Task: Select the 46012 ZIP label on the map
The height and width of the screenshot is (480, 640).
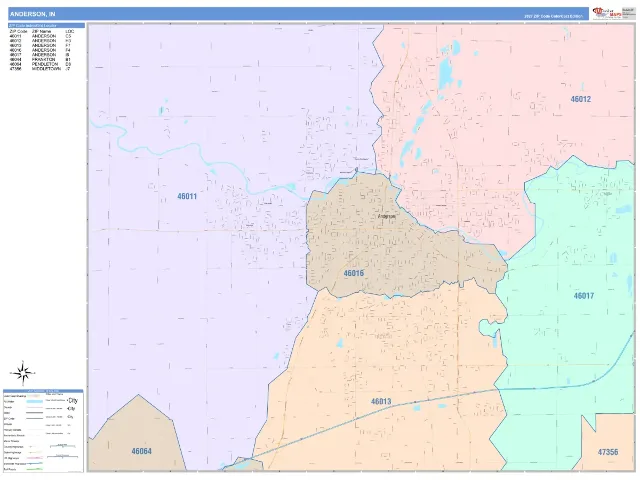Action: (x=580, y=99)
